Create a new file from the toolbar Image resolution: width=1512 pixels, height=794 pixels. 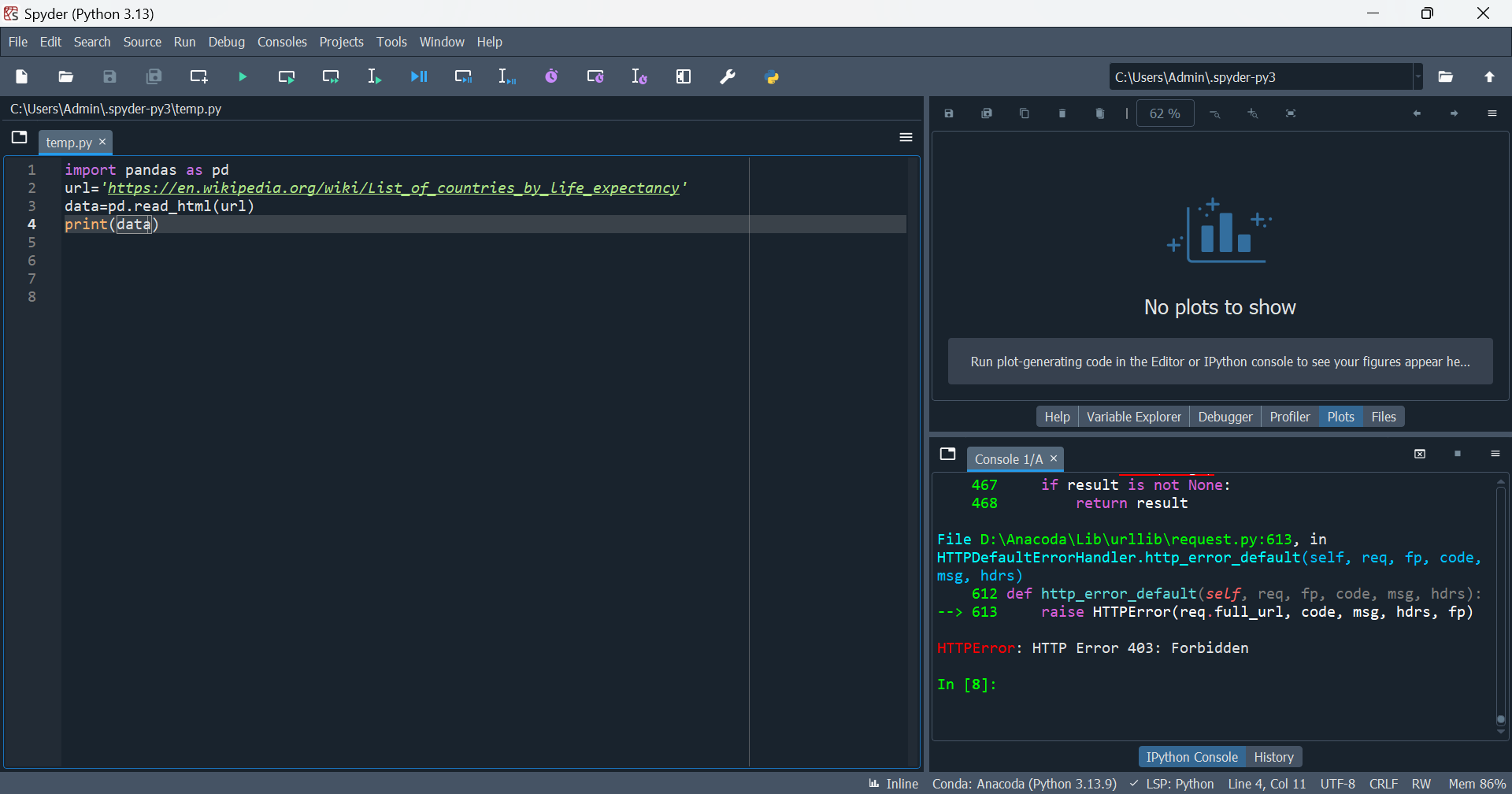[22, 77]
